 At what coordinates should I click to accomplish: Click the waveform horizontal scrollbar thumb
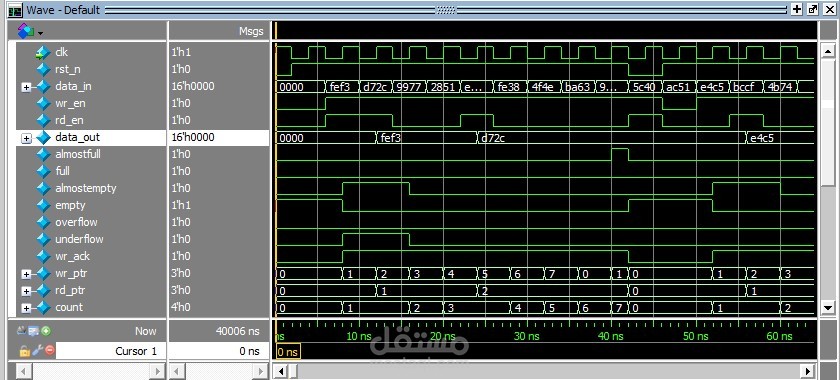pyautogui.click(x=292, y=371)
